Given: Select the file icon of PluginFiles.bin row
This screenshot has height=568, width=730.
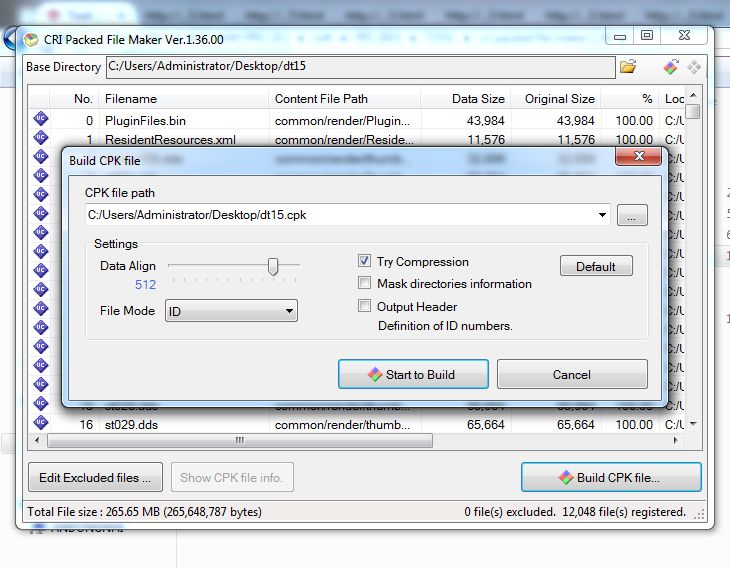Looking at the screenshot, I should tap(41, 119).
